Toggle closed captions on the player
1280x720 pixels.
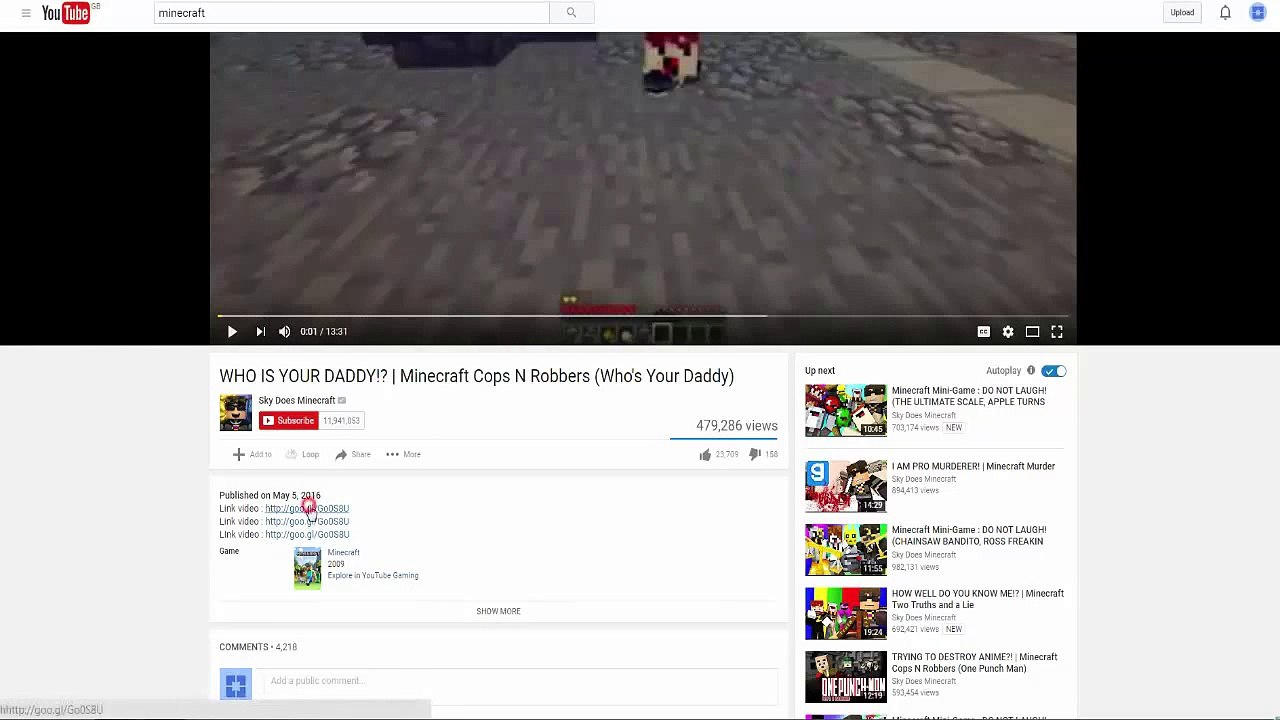[x=984, y=332]
